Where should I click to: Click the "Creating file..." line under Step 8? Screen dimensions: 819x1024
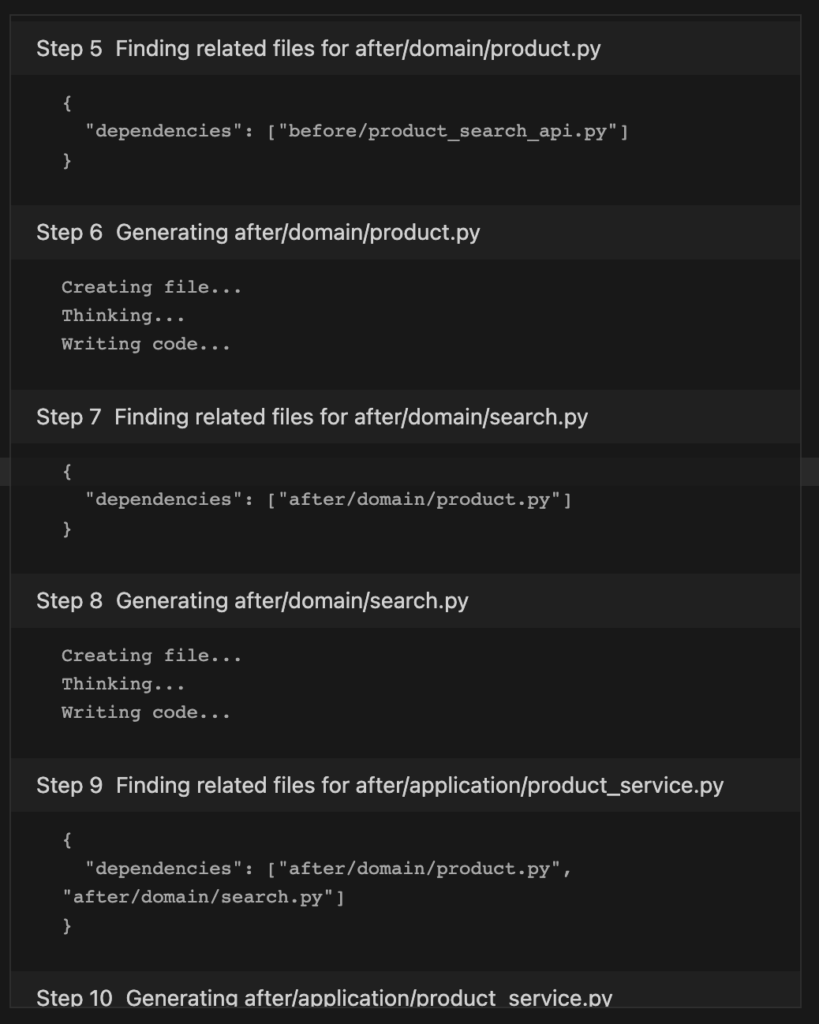pyautogui.click(x=152, y=656)
